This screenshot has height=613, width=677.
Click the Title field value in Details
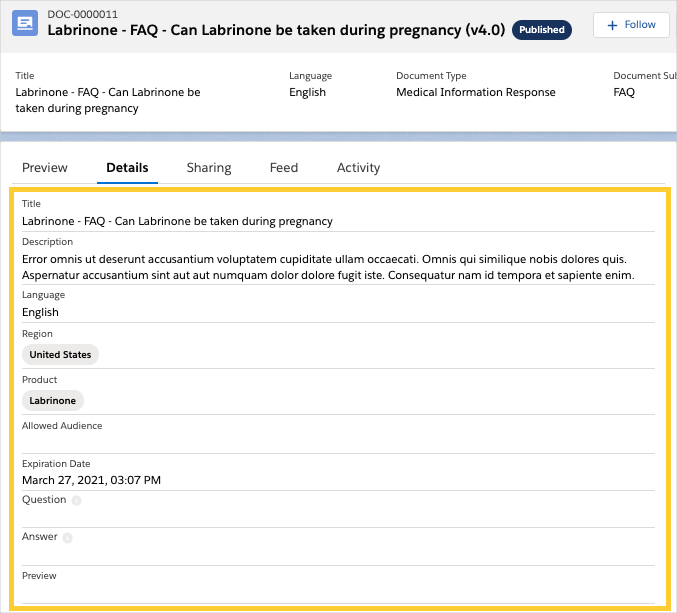[177, 221]
